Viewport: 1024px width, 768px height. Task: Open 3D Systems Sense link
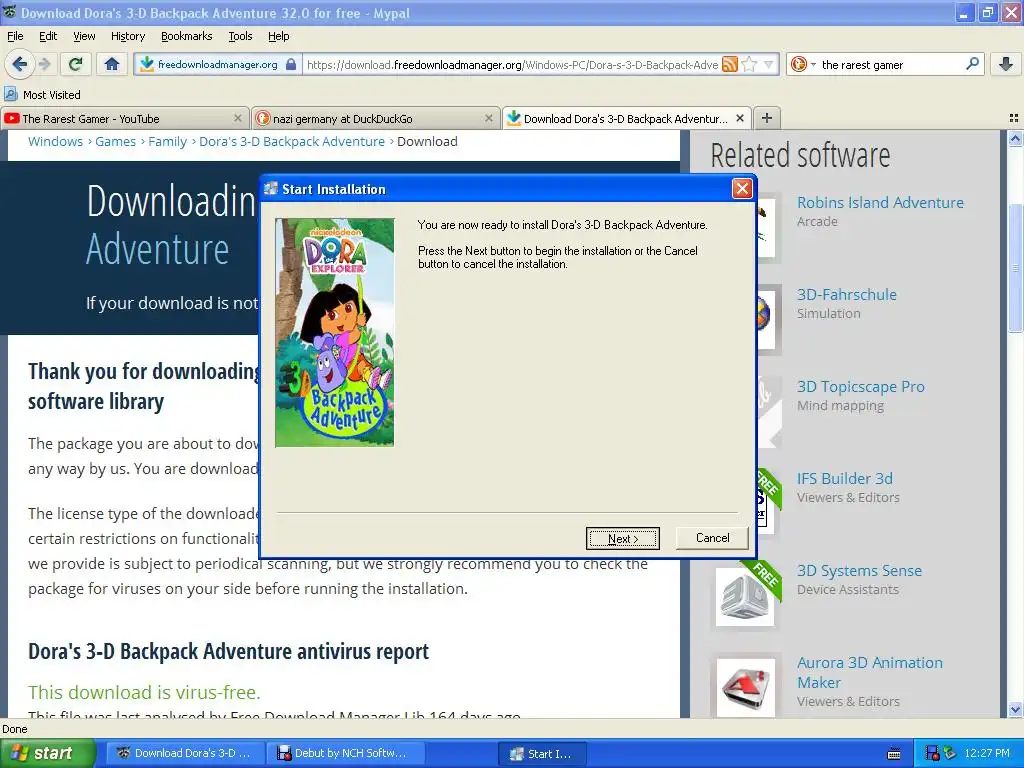[x=859, y=571]
